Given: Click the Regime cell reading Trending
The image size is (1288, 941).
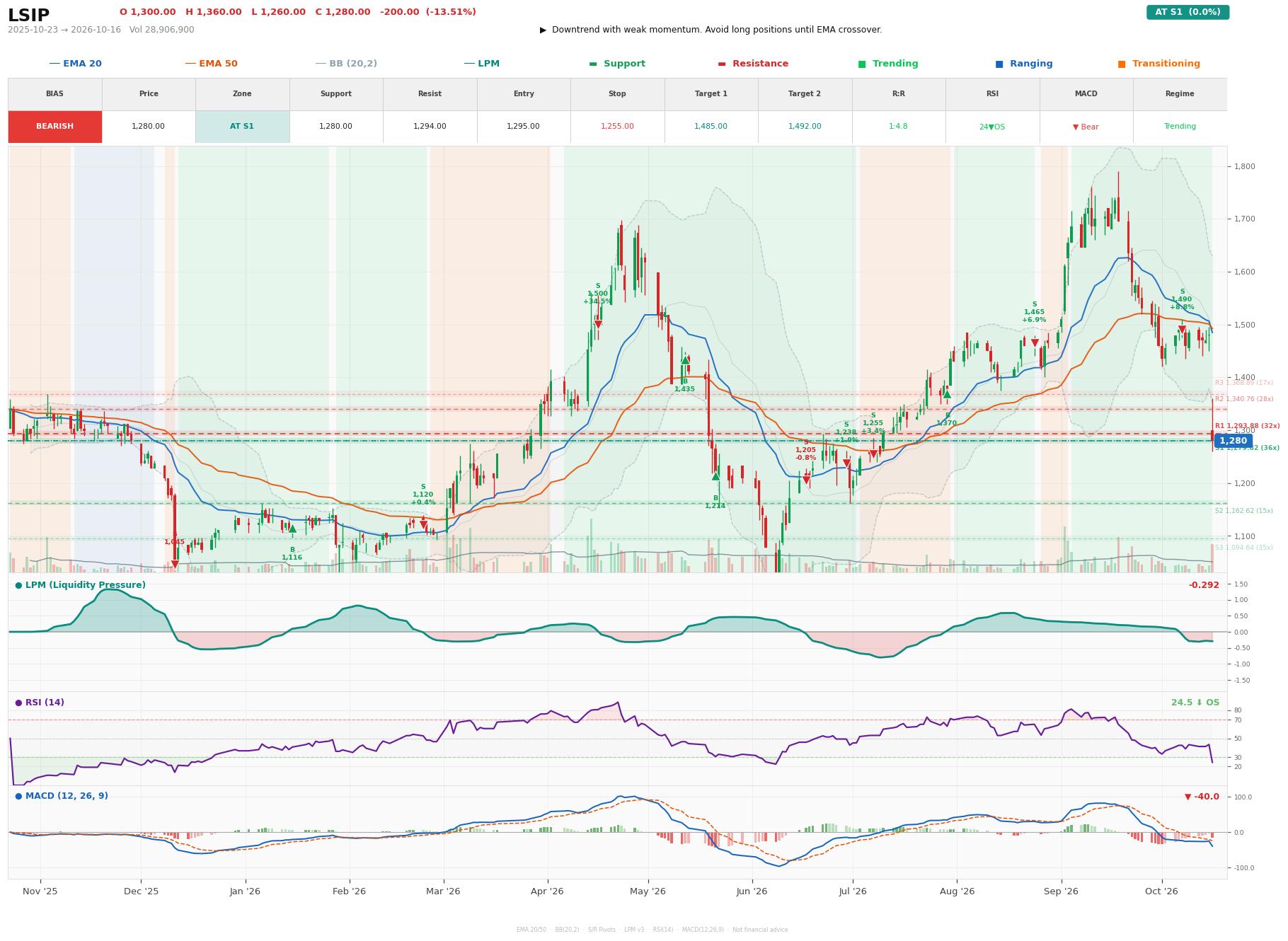Looking at the screenshot, I should [1180, 127].
